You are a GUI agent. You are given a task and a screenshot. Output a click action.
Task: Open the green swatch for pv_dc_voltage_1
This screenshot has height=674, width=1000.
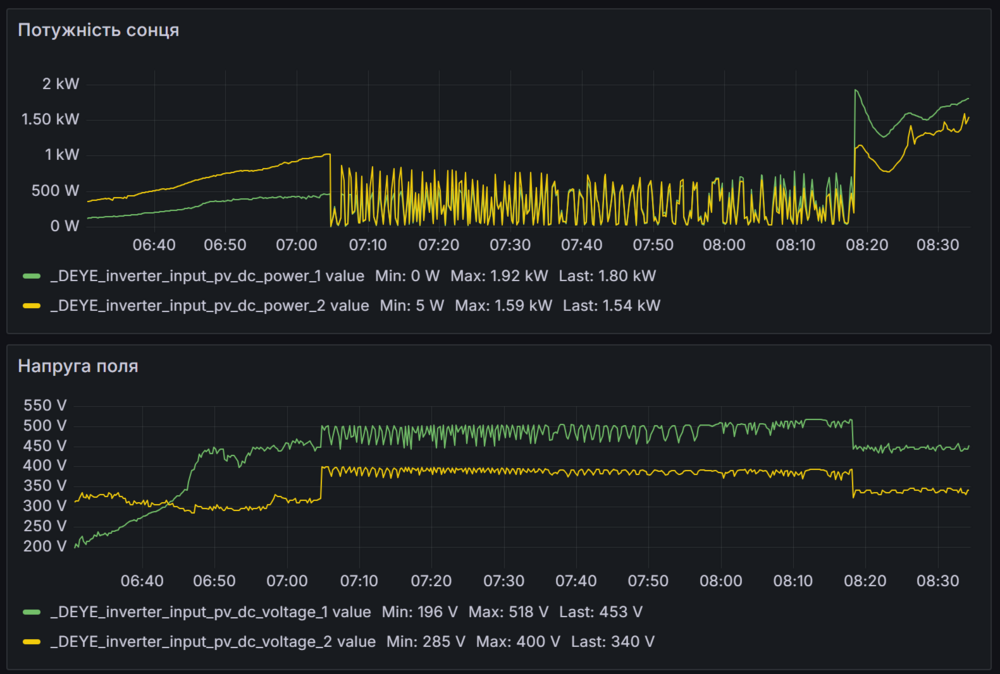tap(32, 611)
